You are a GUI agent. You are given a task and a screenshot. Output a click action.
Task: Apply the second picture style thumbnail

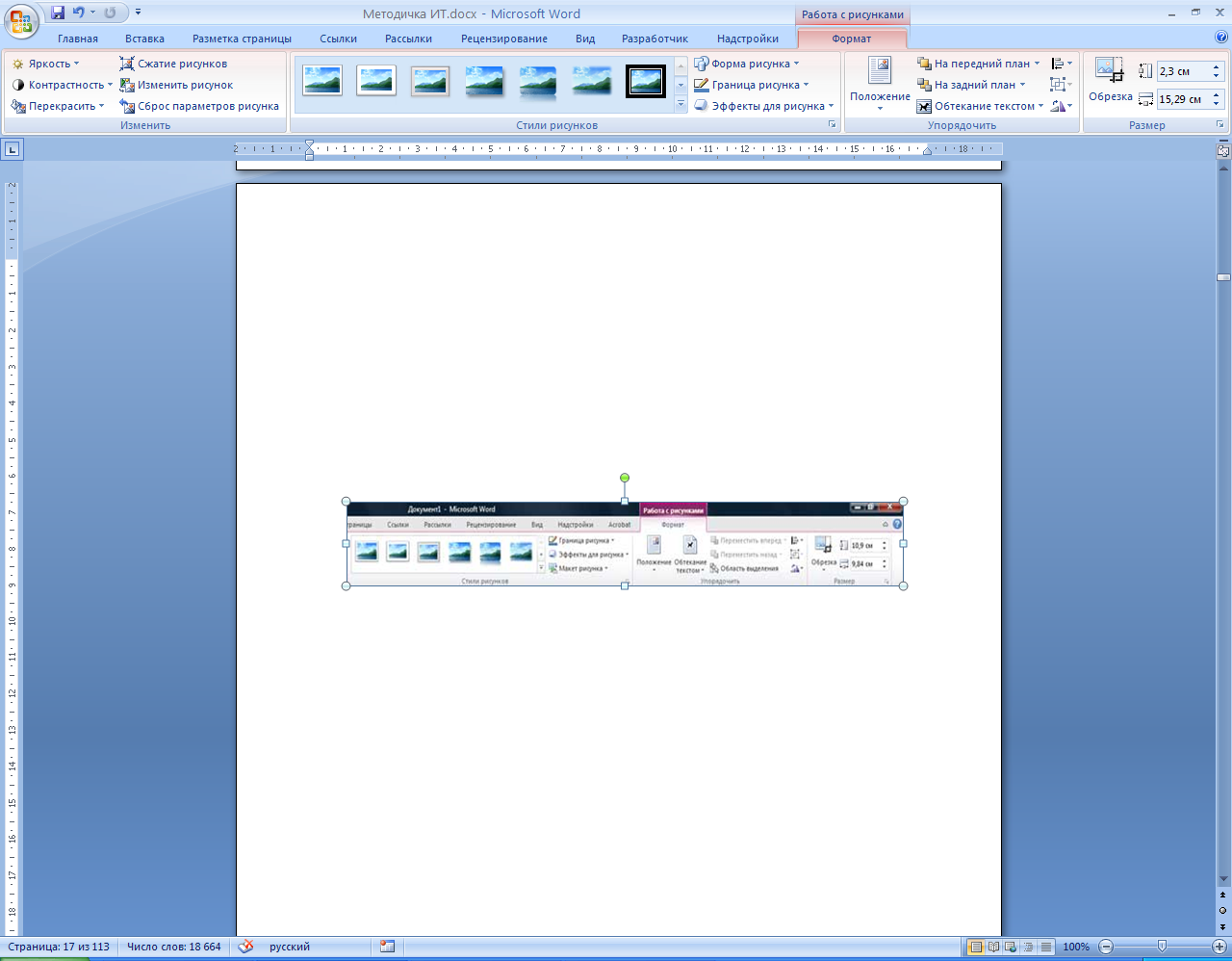click(x=376, y=81)
